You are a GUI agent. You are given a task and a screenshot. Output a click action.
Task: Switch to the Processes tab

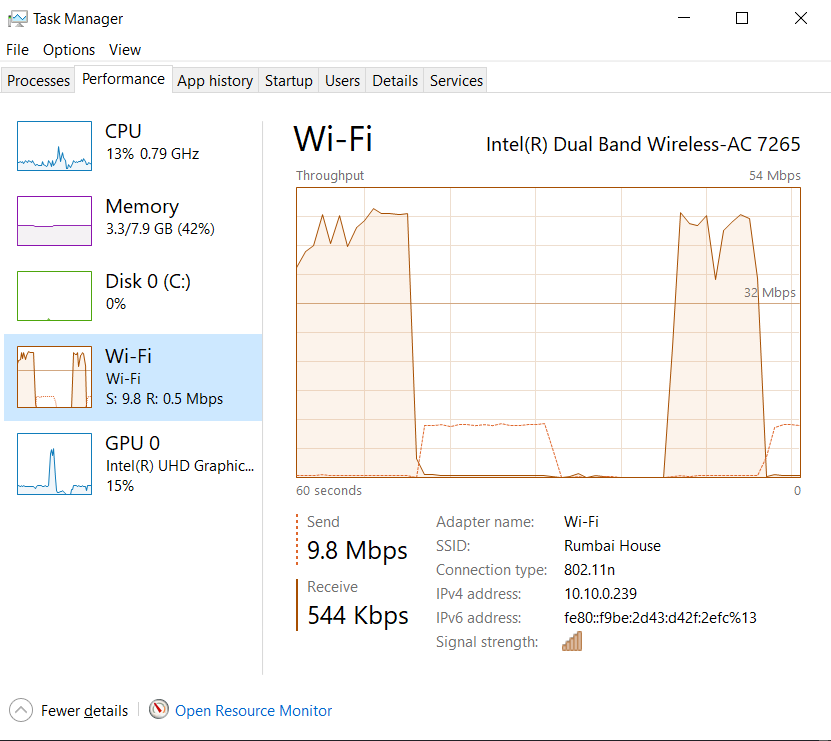(x=39, y=81)
